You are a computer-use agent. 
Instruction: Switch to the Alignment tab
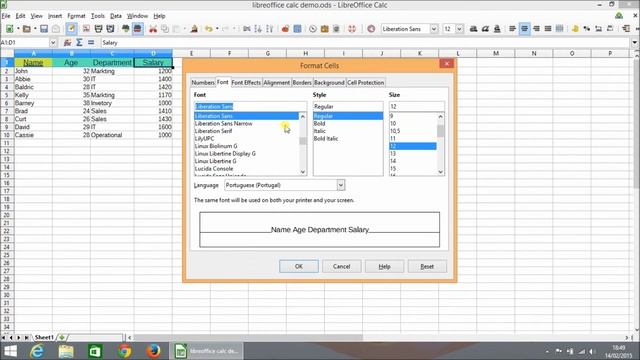(x=276, y=82)
